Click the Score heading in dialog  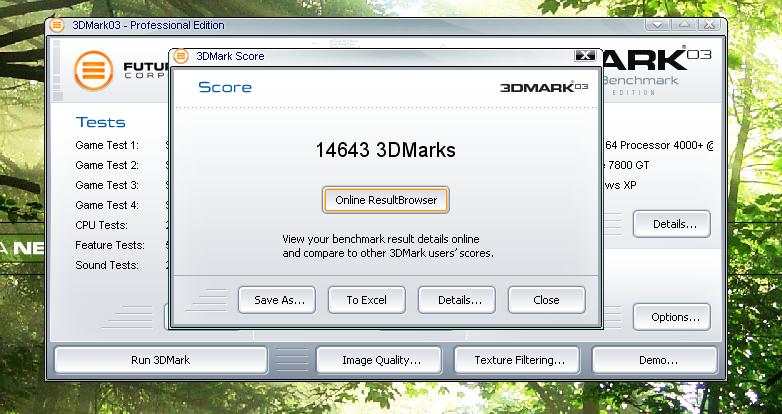pos(225,87)
